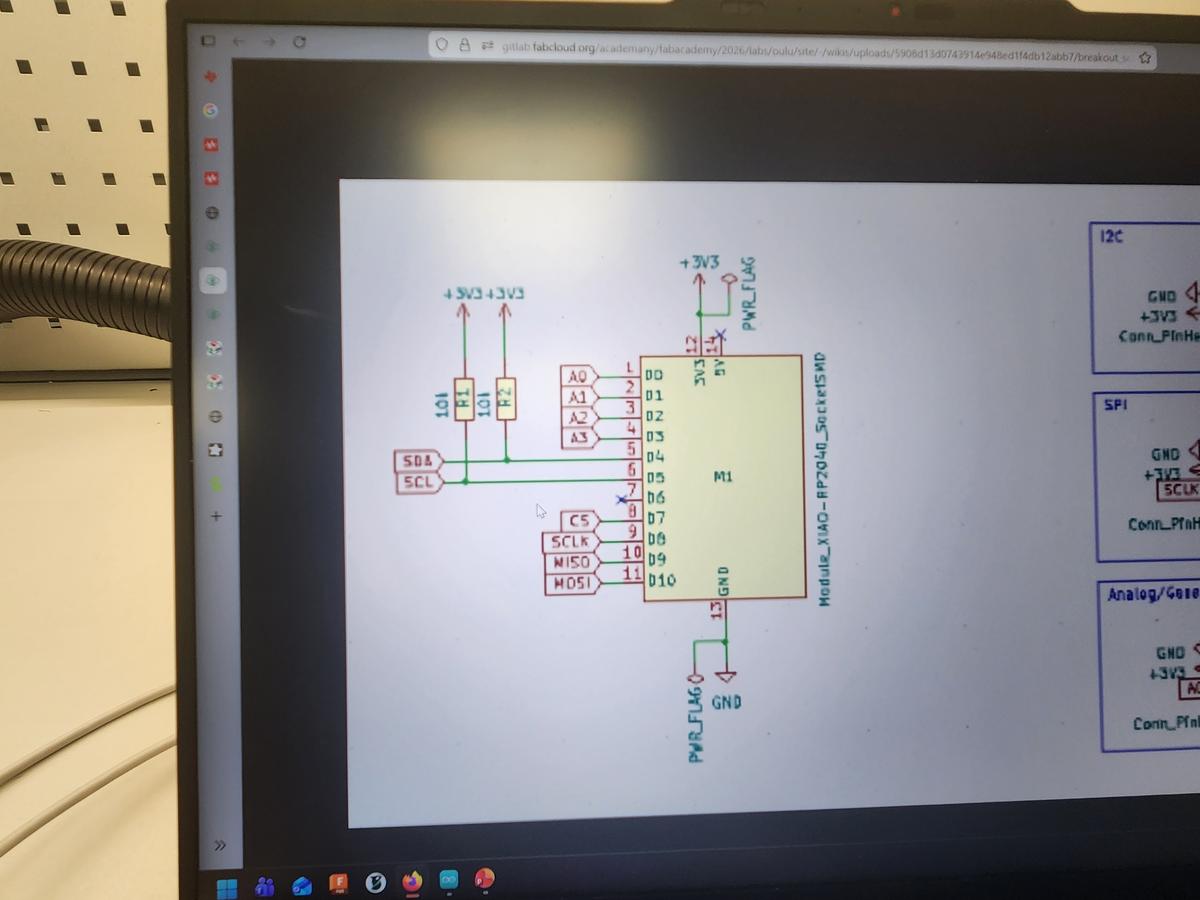Reload the page with the refresh icon
This screenshot has width=1200, height=900.
point(298,42)
